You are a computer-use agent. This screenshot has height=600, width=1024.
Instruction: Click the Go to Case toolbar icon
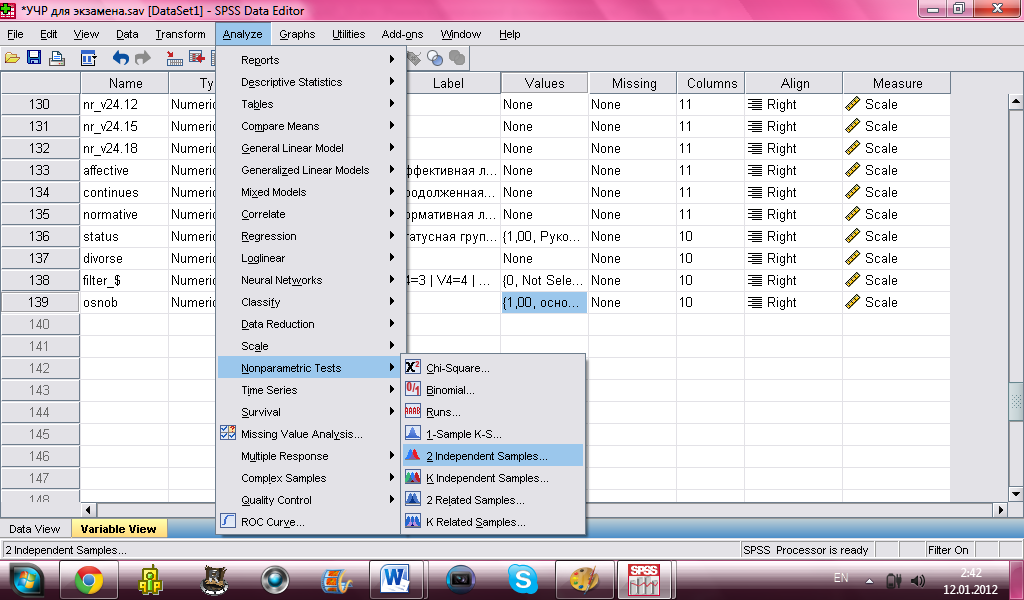point(174,58)
